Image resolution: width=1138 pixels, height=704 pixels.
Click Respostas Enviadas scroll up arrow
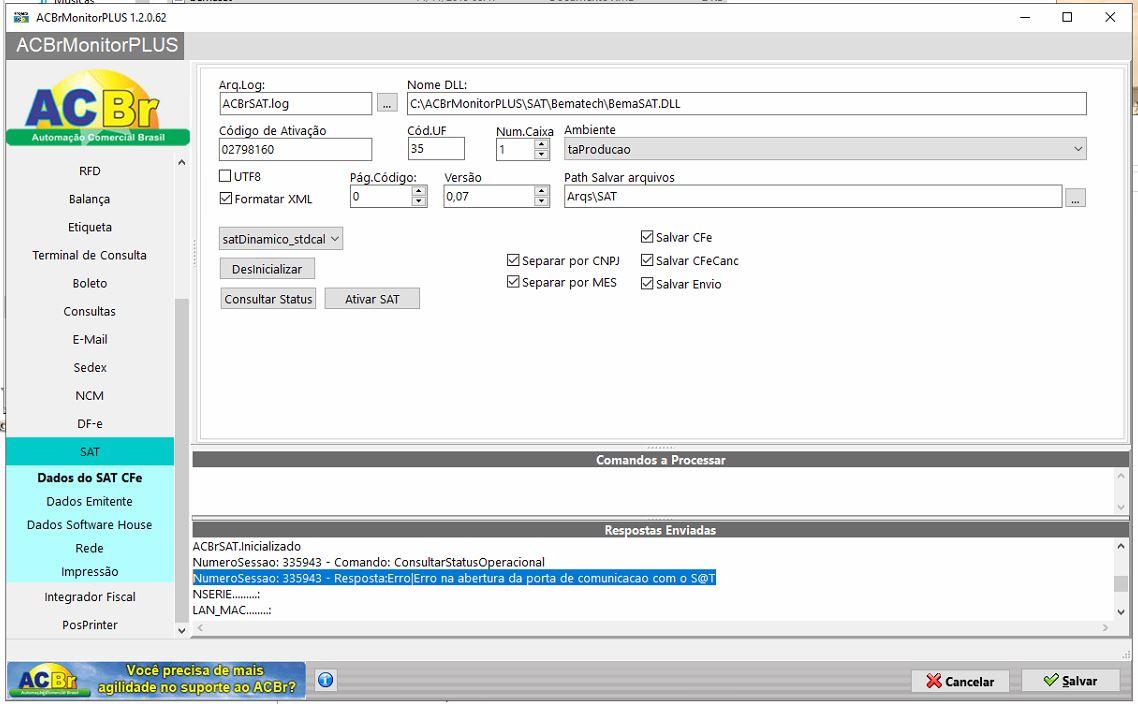(x=1121, y=546)
